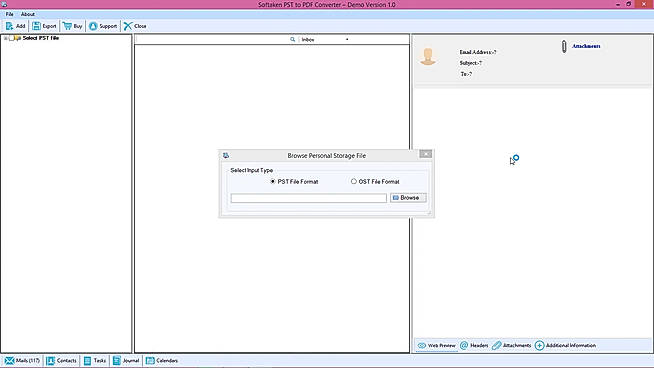
Task: Open the About menu
Action: 28,14
